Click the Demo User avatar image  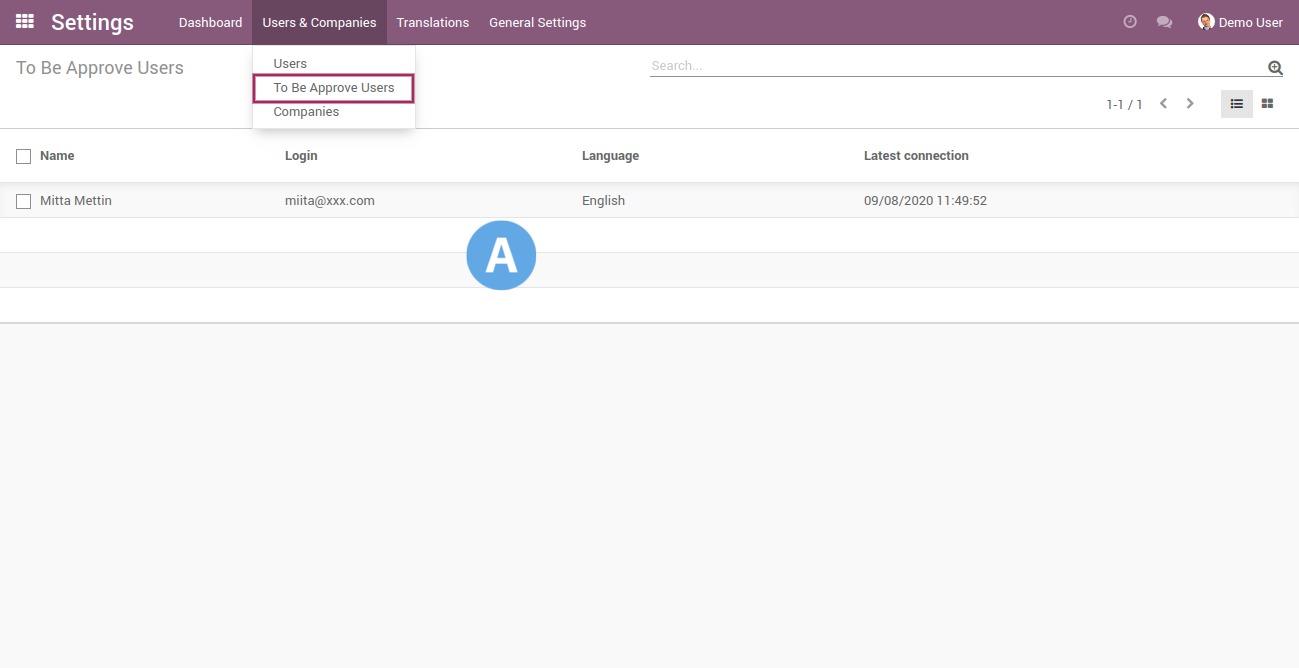(1205, 21)
